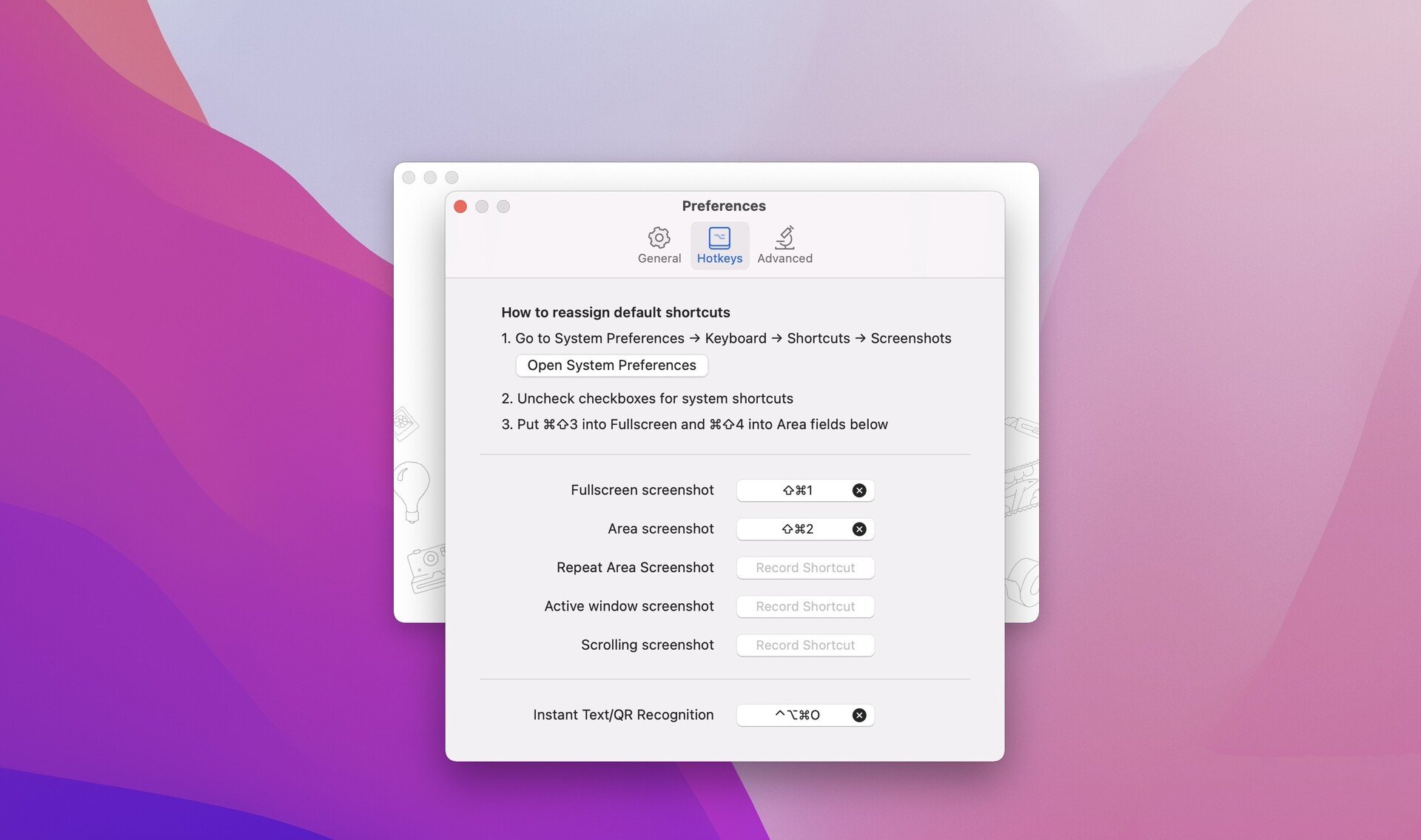Click Open System Preferences button
Image resolution: width=1421 pixels, height=840 pixels.
point(611,366)
